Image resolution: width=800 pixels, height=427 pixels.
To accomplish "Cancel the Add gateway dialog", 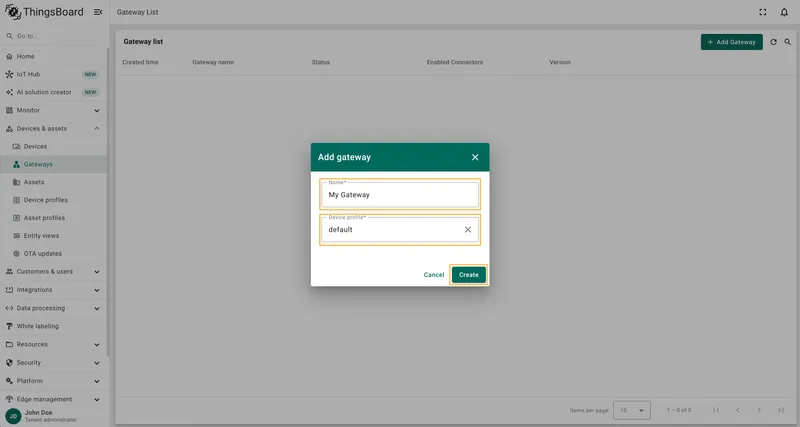I will coord(434,274).
